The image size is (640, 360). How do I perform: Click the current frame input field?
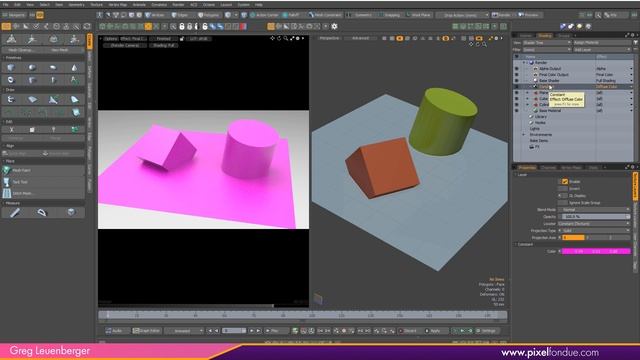[234, 331]
